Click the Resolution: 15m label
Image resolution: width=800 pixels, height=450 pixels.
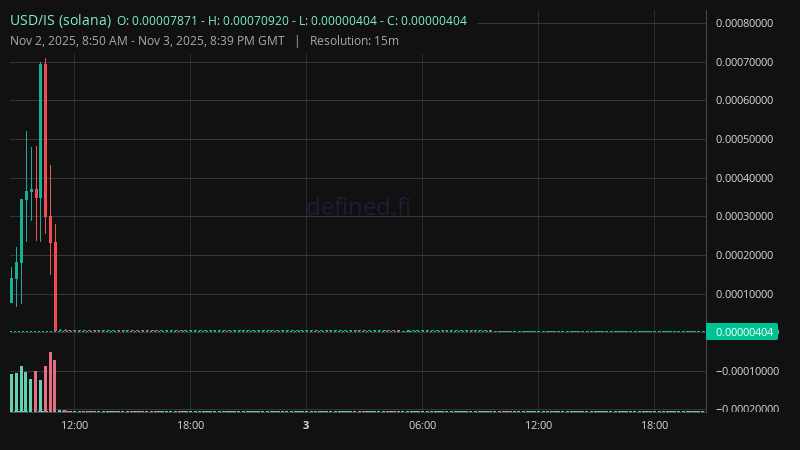(x=354, y=41)
